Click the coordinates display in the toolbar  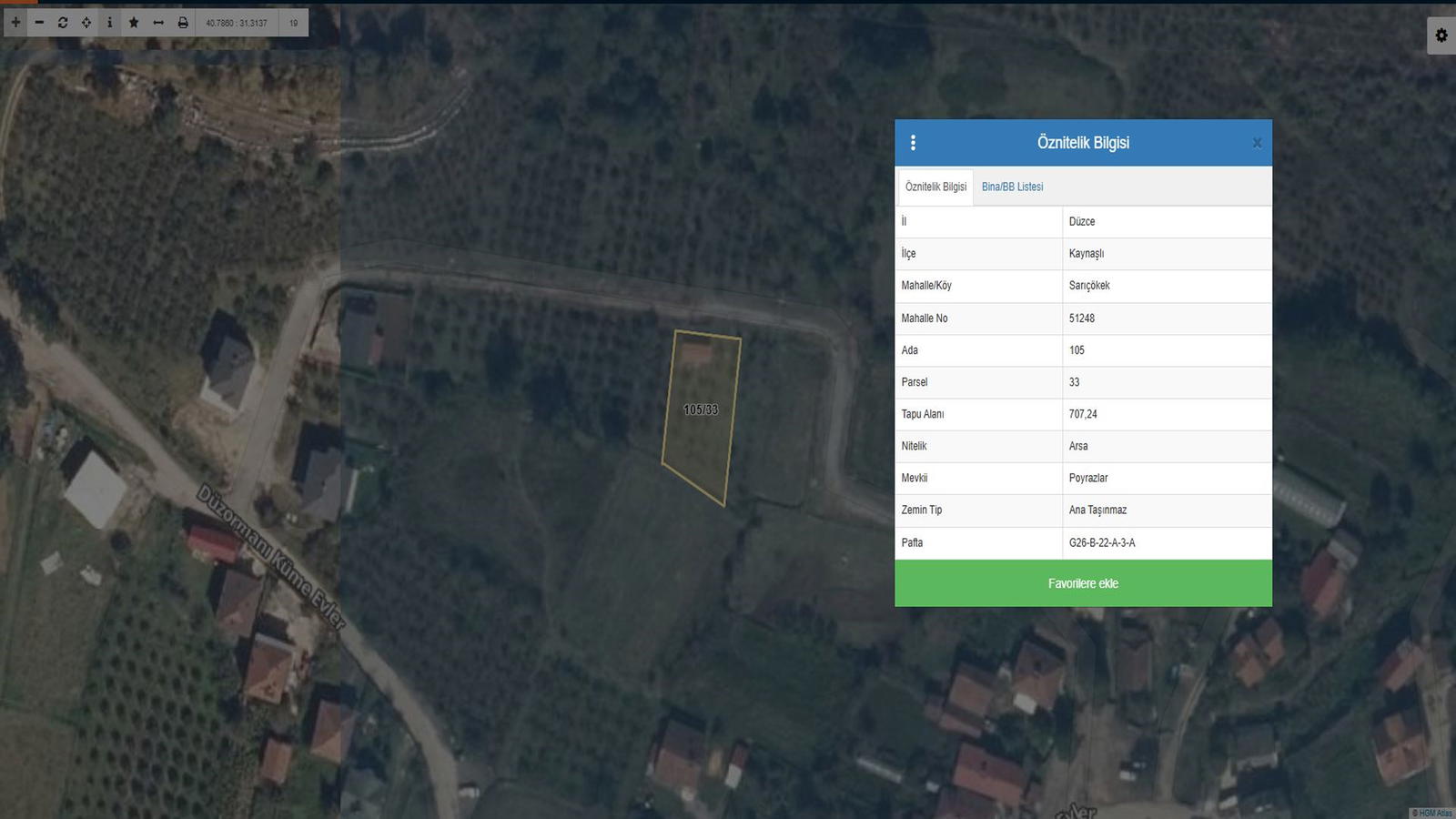pyautogui.click(x=237, y=23)
